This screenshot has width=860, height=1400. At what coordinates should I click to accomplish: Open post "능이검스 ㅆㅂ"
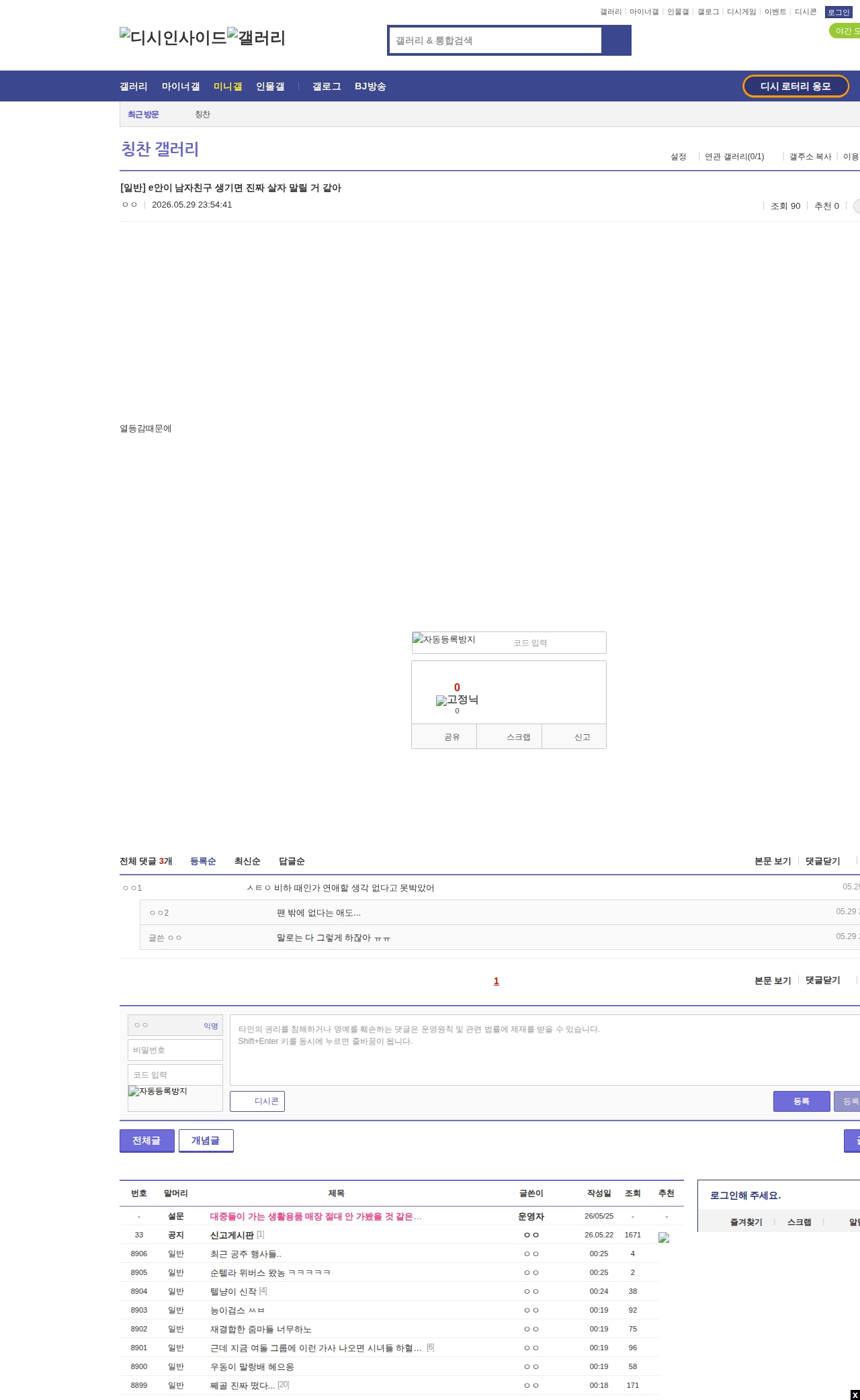237,1311
